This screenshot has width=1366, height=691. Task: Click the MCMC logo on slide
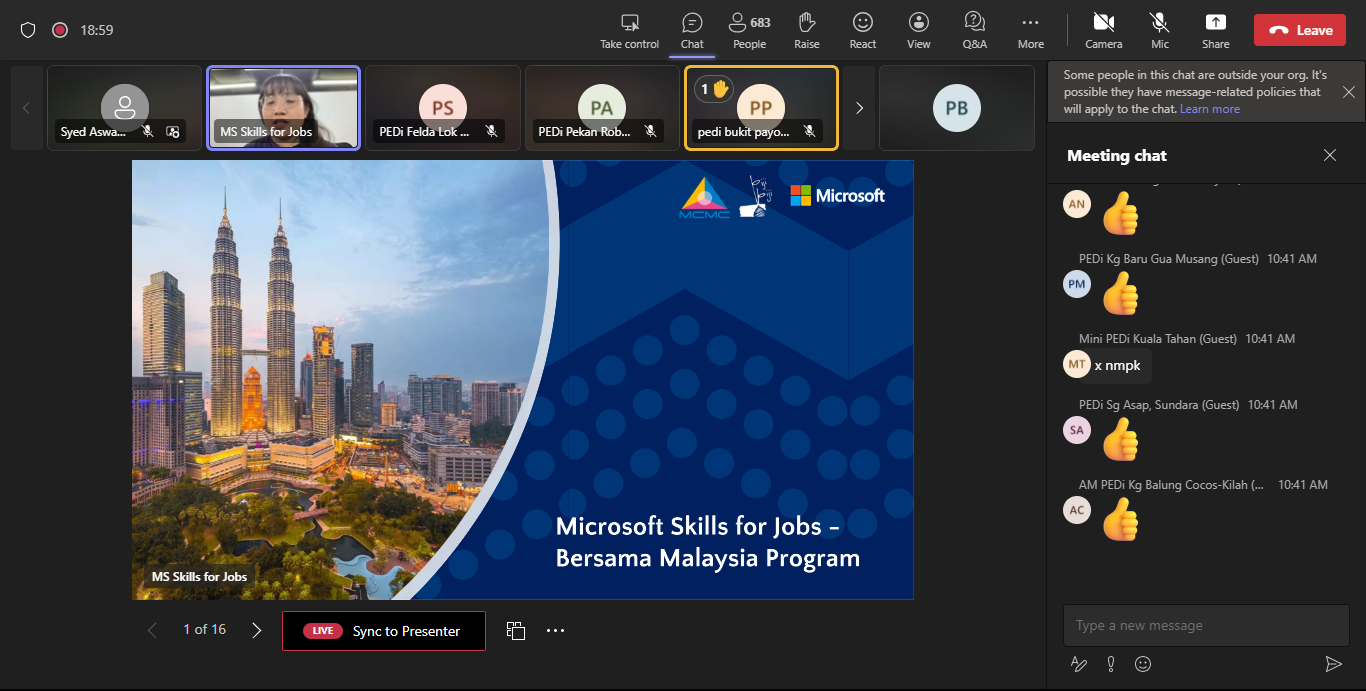point(704,197)
